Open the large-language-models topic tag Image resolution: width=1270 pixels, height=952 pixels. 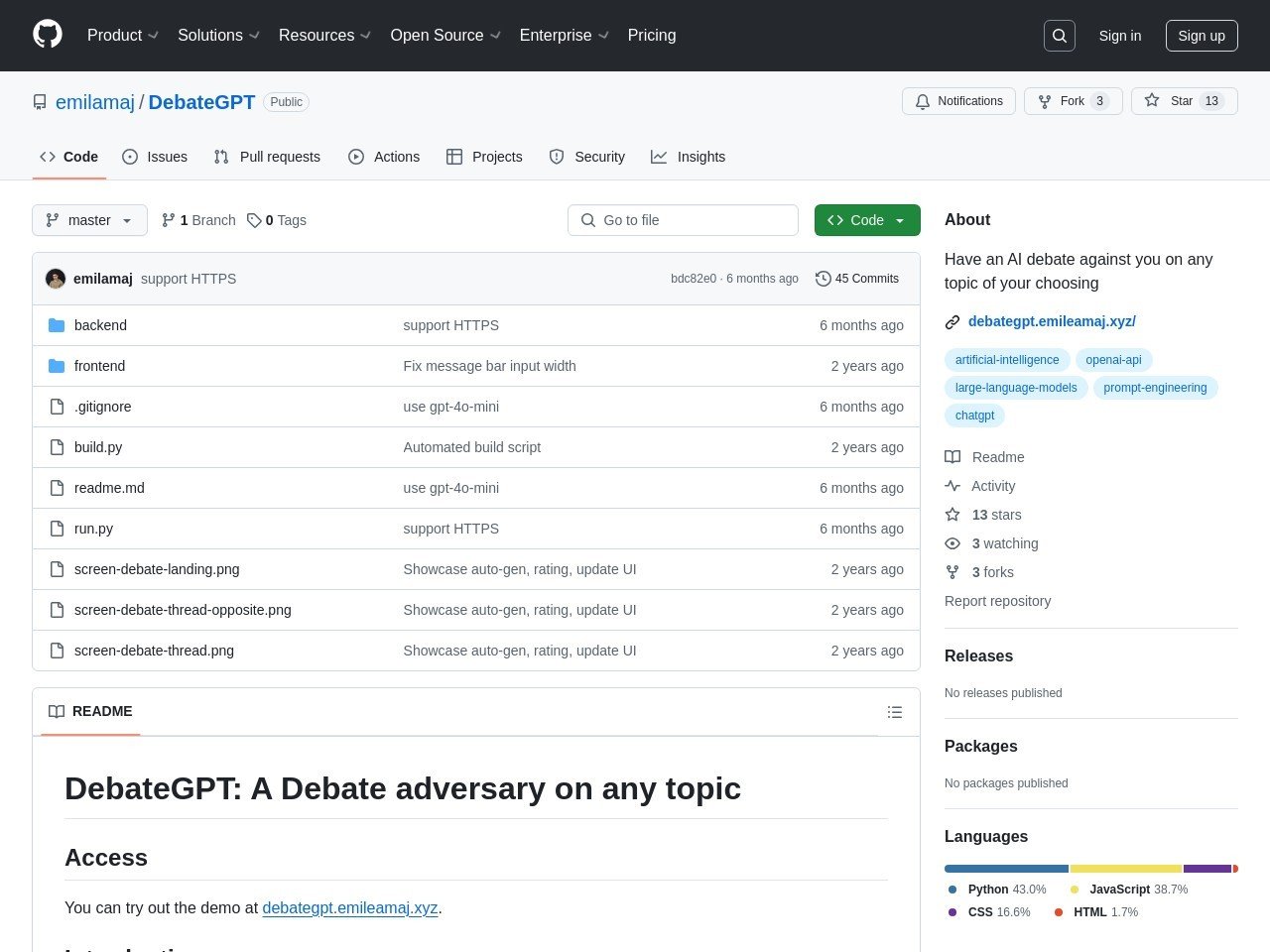tap(1016, 388)
